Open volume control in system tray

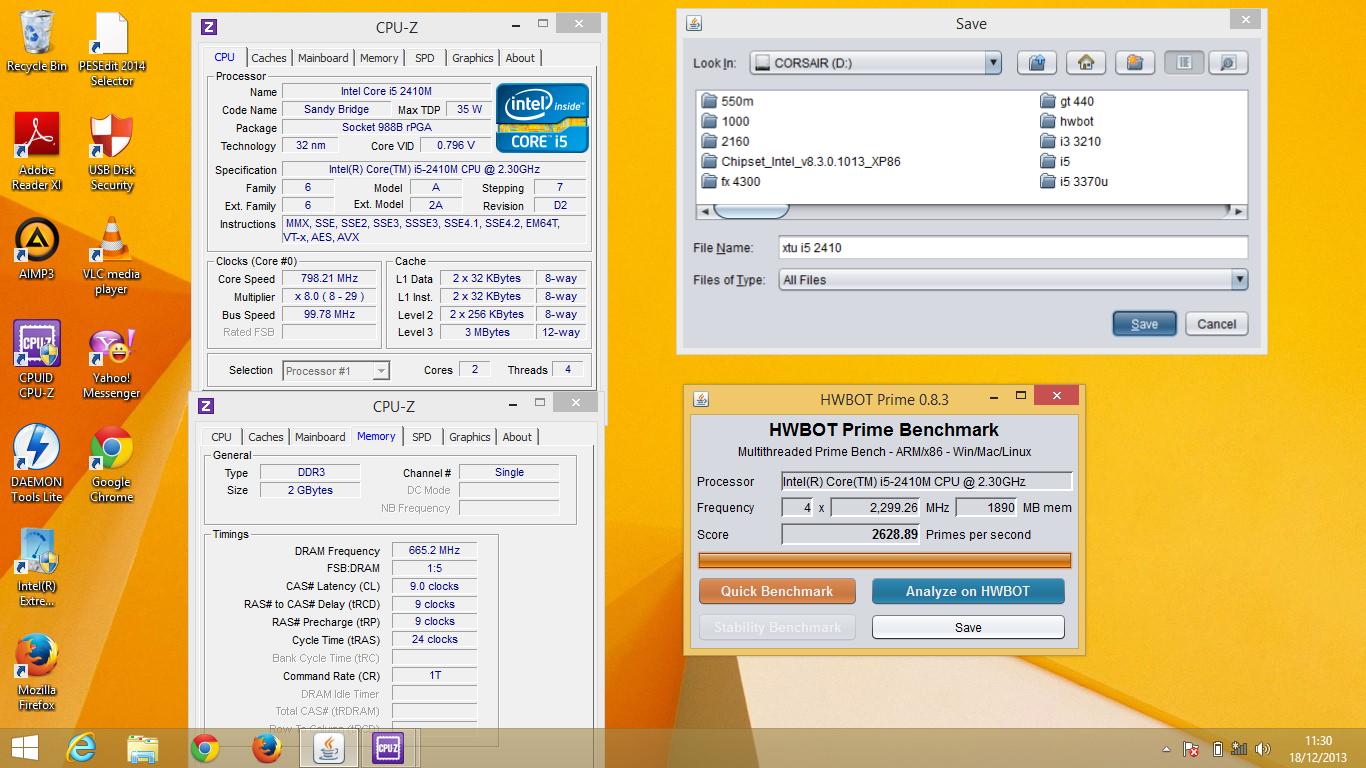(1263, 748)
